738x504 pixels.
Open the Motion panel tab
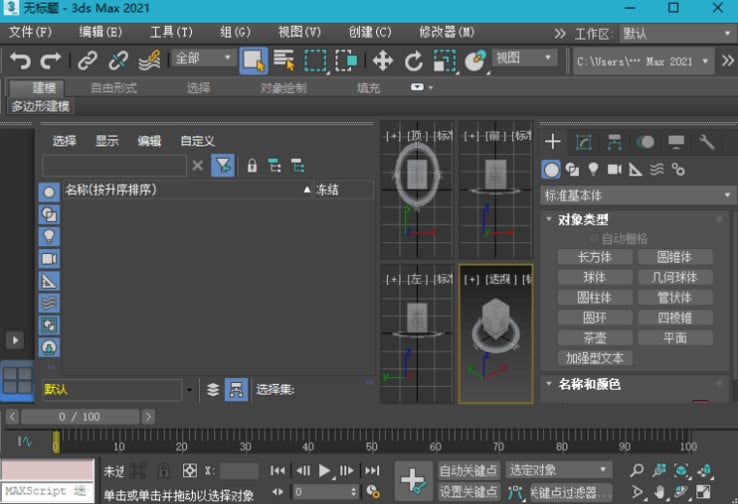(645, 142)
